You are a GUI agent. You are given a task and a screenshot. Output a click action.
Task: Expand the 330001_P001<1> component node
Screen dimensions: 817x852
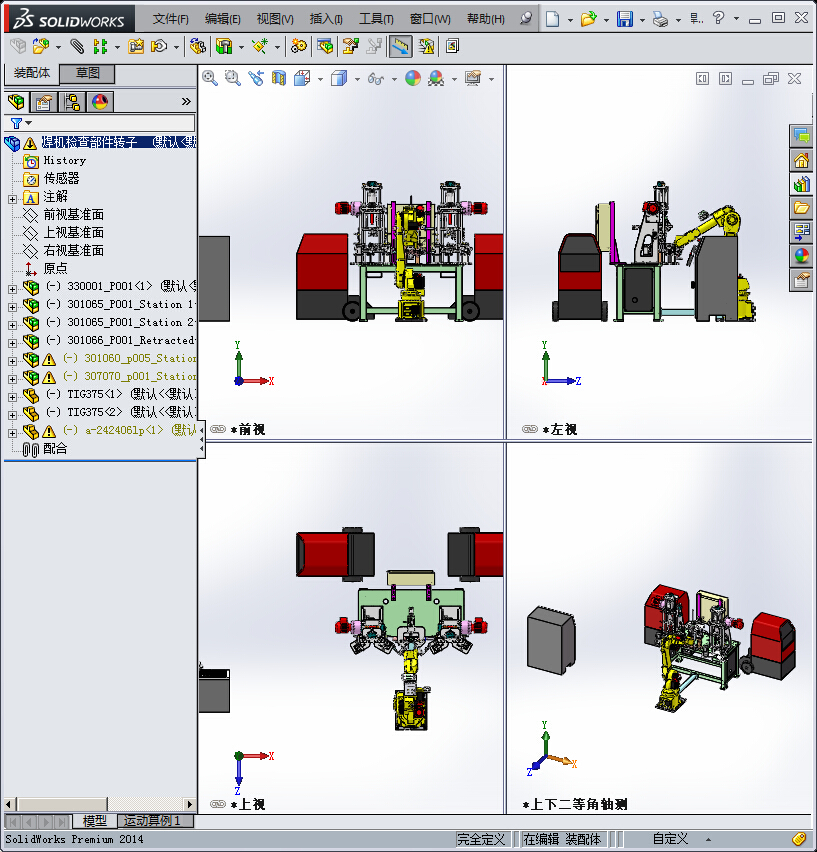pos(12,289)
